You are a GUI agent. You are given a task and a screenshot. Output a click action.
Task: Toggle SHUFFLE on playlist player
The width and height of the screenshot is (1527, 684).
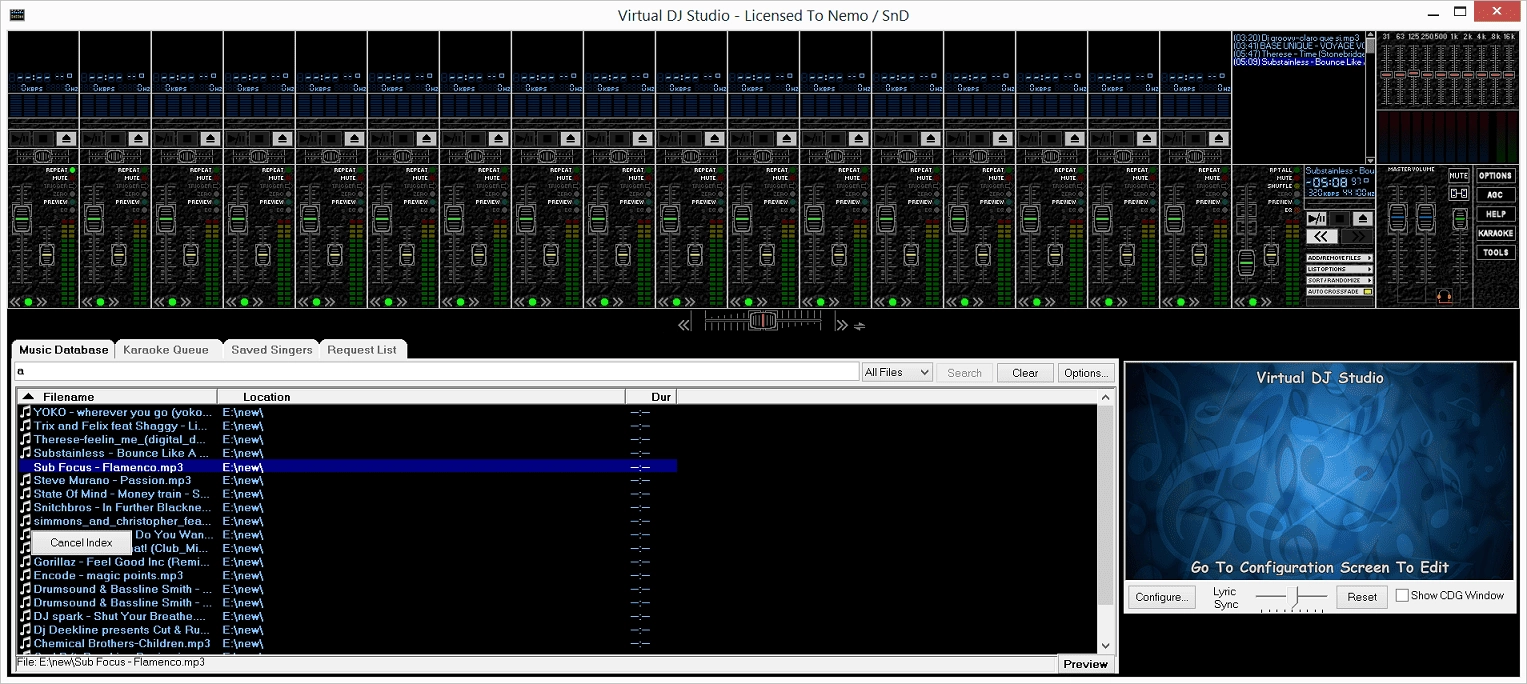1297,186
